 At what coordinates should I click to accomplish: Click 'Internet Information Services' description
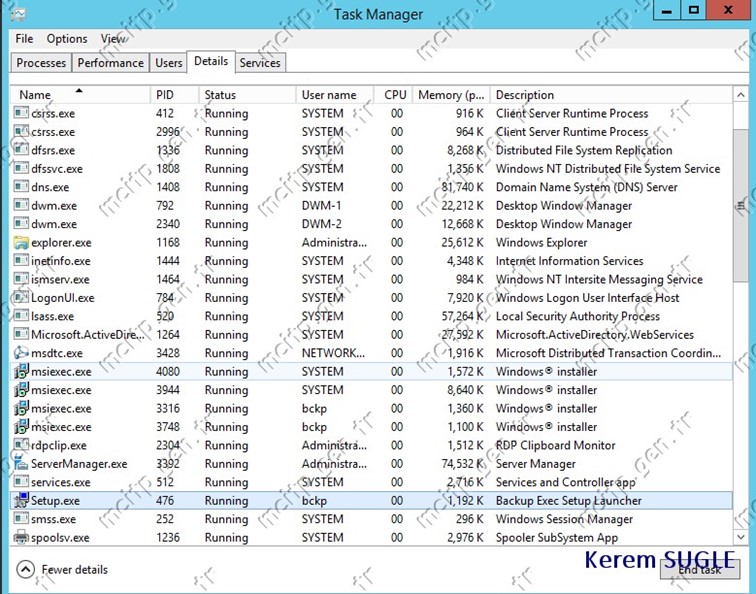pyautogui.click(x=569, y=261)
